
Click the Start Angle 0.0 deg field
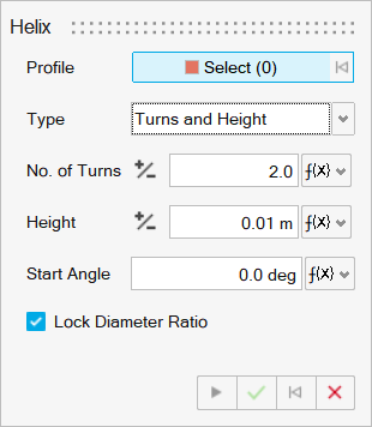(216, 274)
